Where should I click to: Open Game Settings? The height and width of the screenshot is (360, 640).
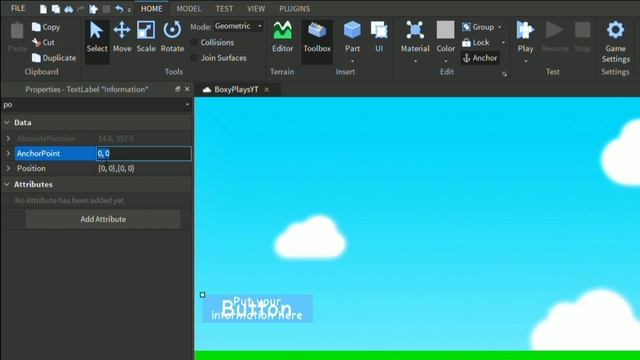(x=615, y=42)
